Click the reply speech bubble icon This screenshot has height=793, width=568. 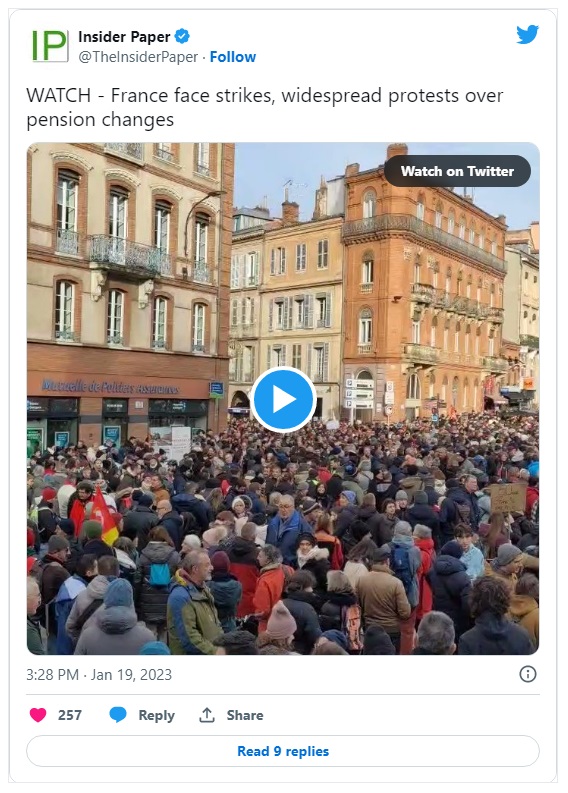(x=118, y=715)
